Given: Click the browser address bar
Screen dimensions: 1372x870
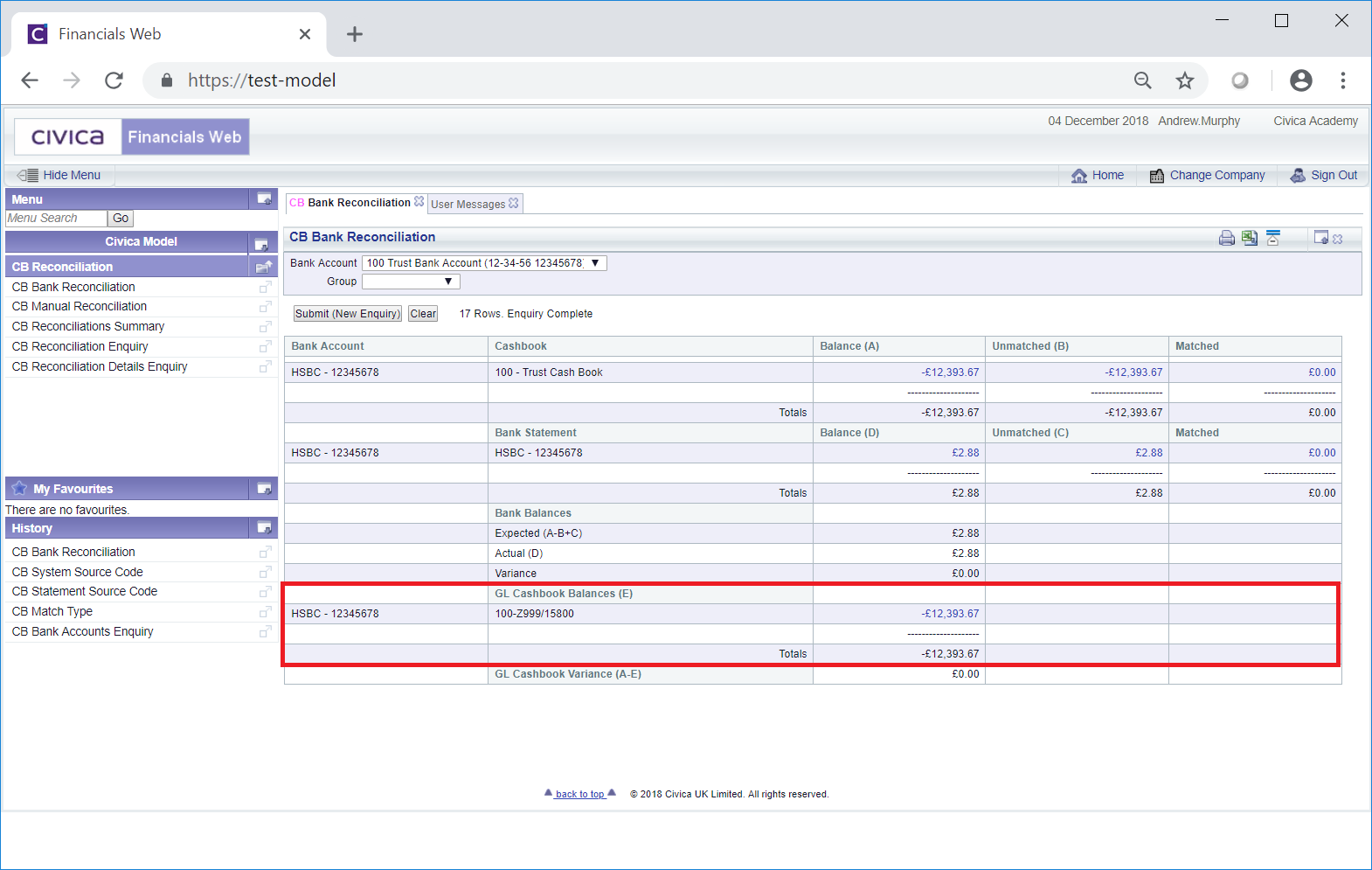Looking at the screenshot, I should click(647, 80).
